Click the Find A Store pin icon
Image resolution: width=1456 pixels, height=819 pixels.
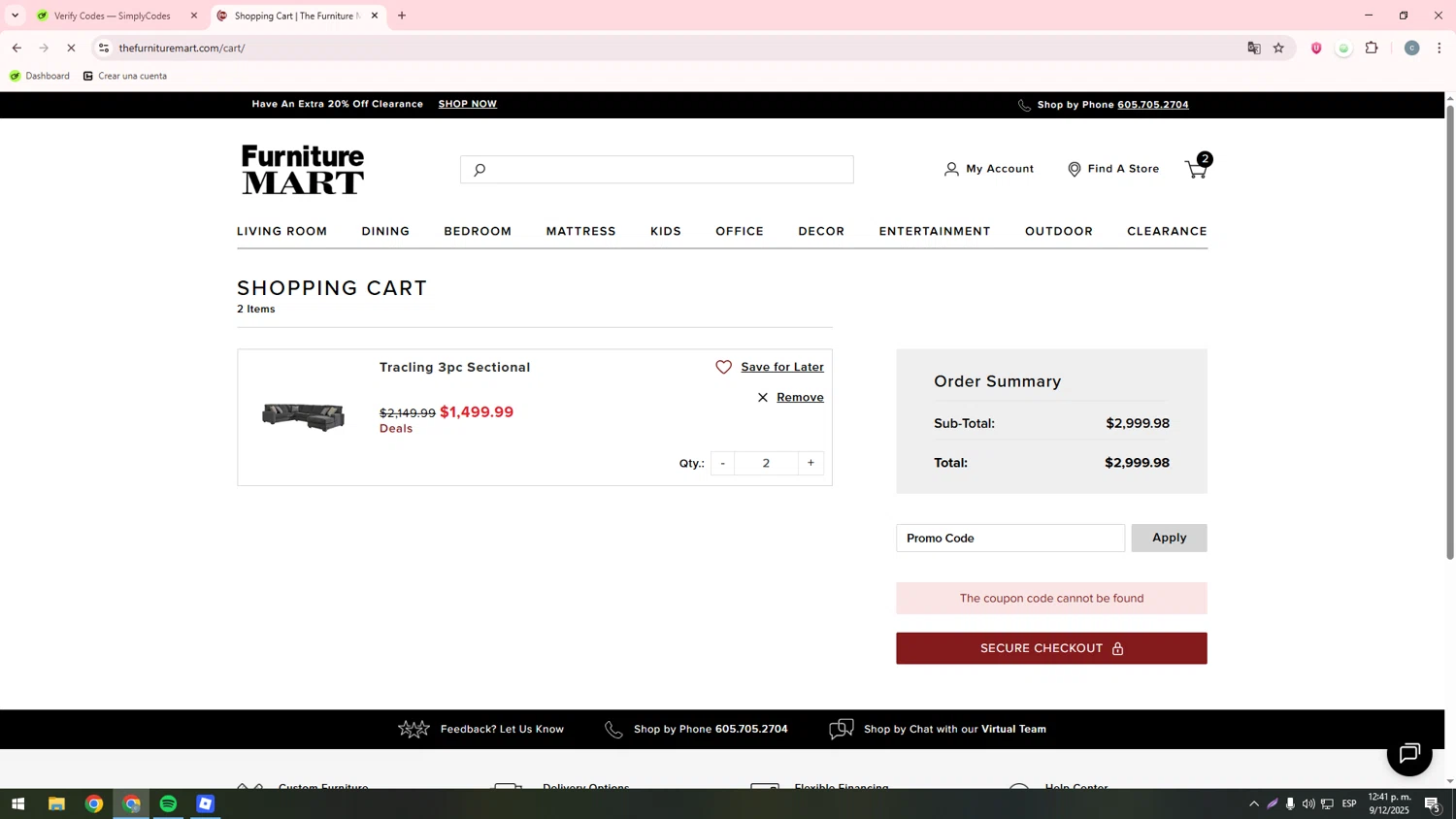tap(1075, 169)
